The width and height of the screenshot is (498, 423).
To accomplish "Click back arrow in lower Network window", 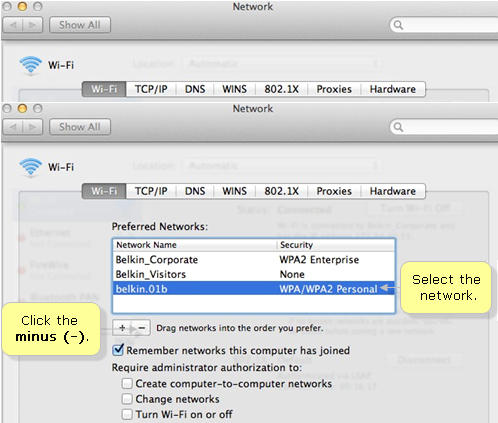I will pos(13,127).
